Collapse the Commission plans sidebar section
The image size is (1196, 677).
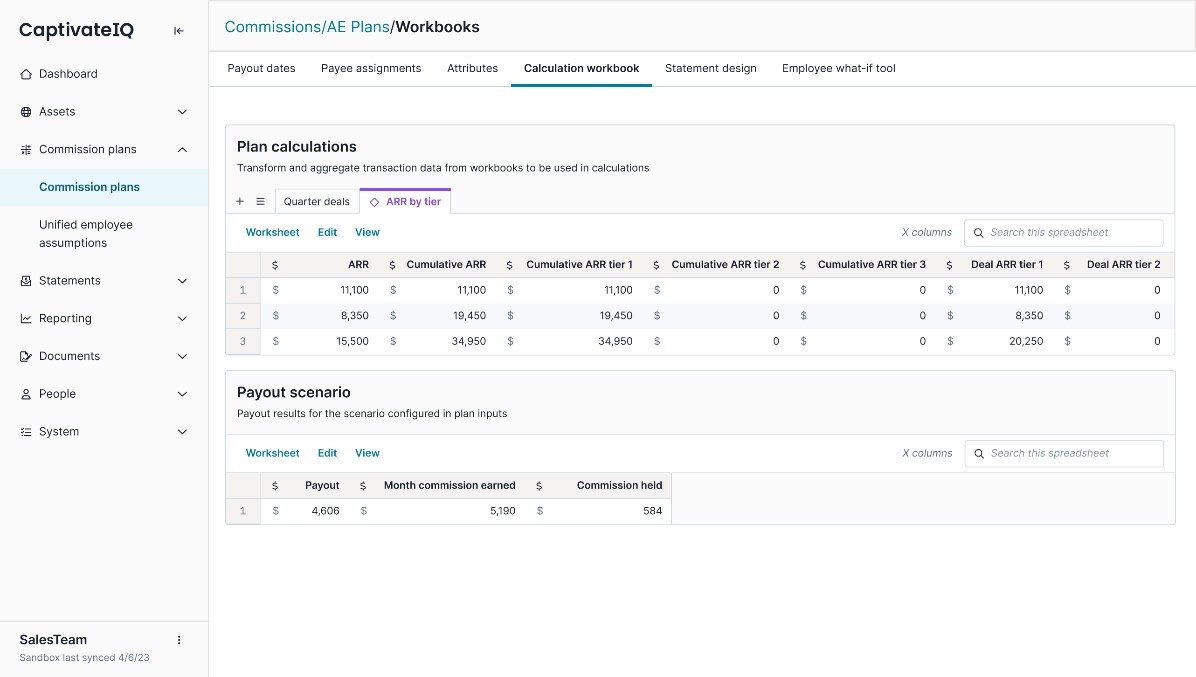coord(182,149)
